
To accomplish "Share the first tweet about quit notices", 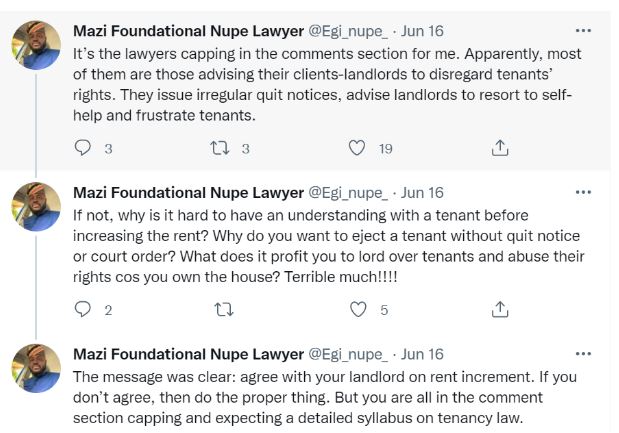I will 500,148.
